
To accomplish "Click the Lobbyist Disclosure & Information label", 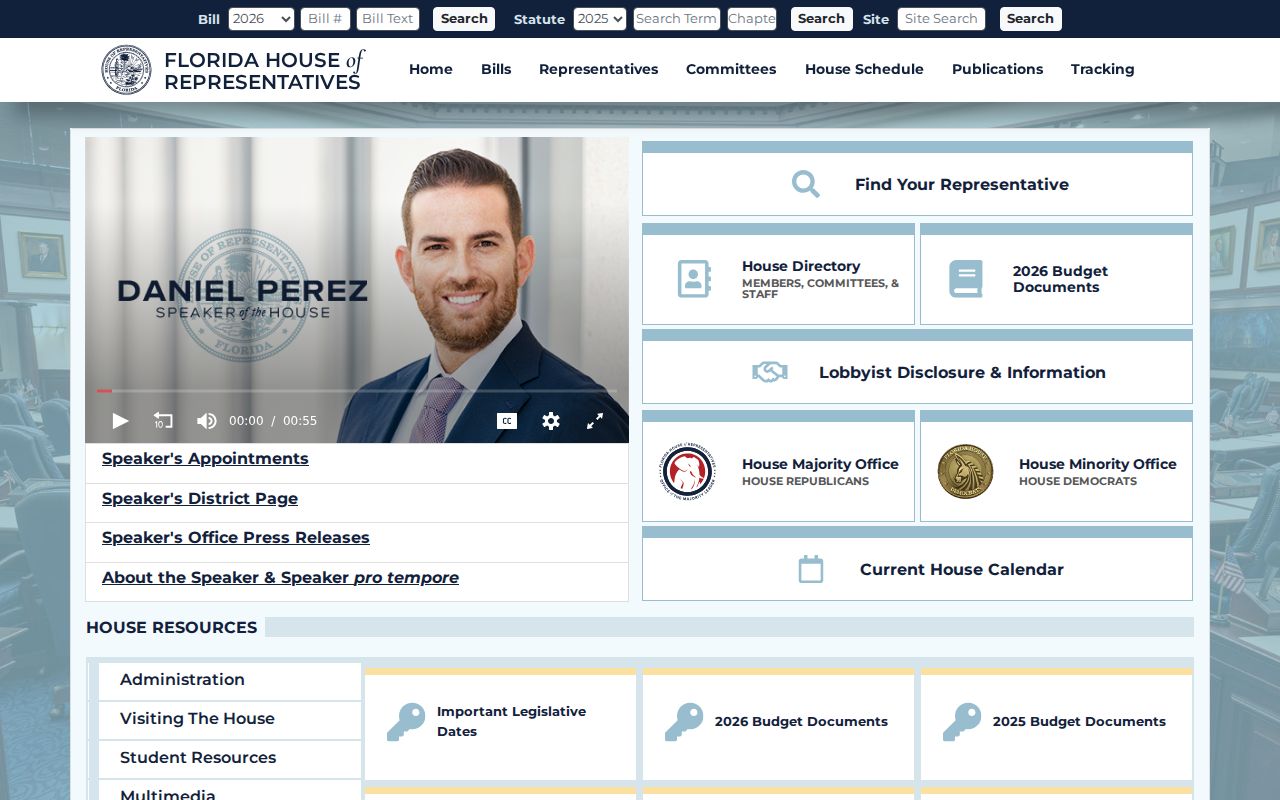I will [962, 372].
